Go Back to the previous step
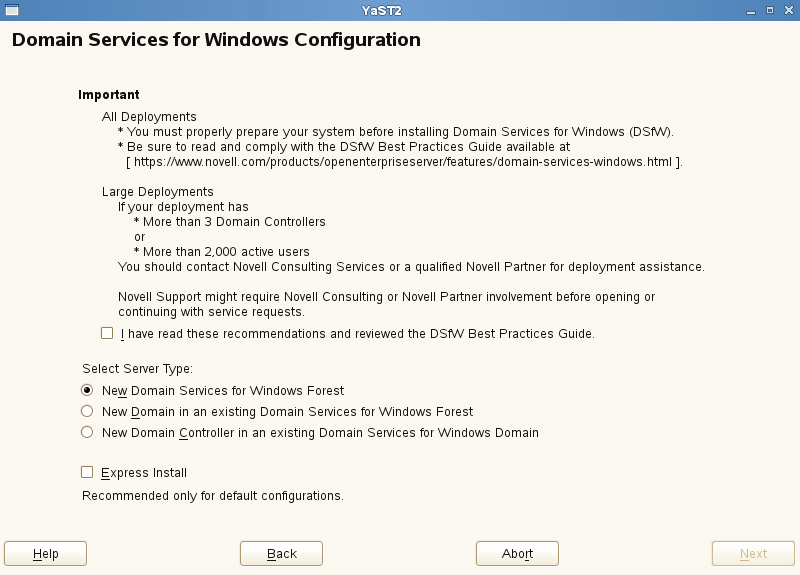 point(281,553)
